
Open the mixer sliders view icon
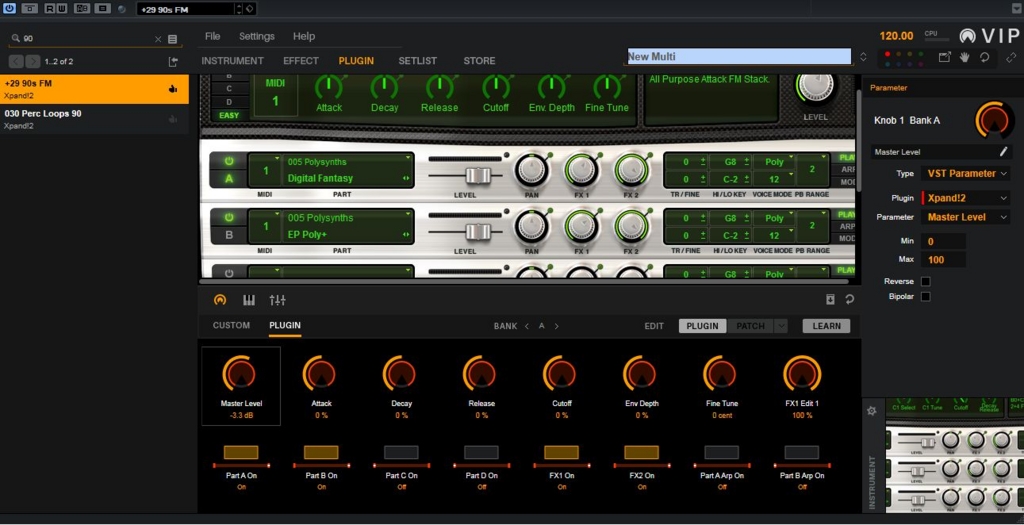(278, 300)
